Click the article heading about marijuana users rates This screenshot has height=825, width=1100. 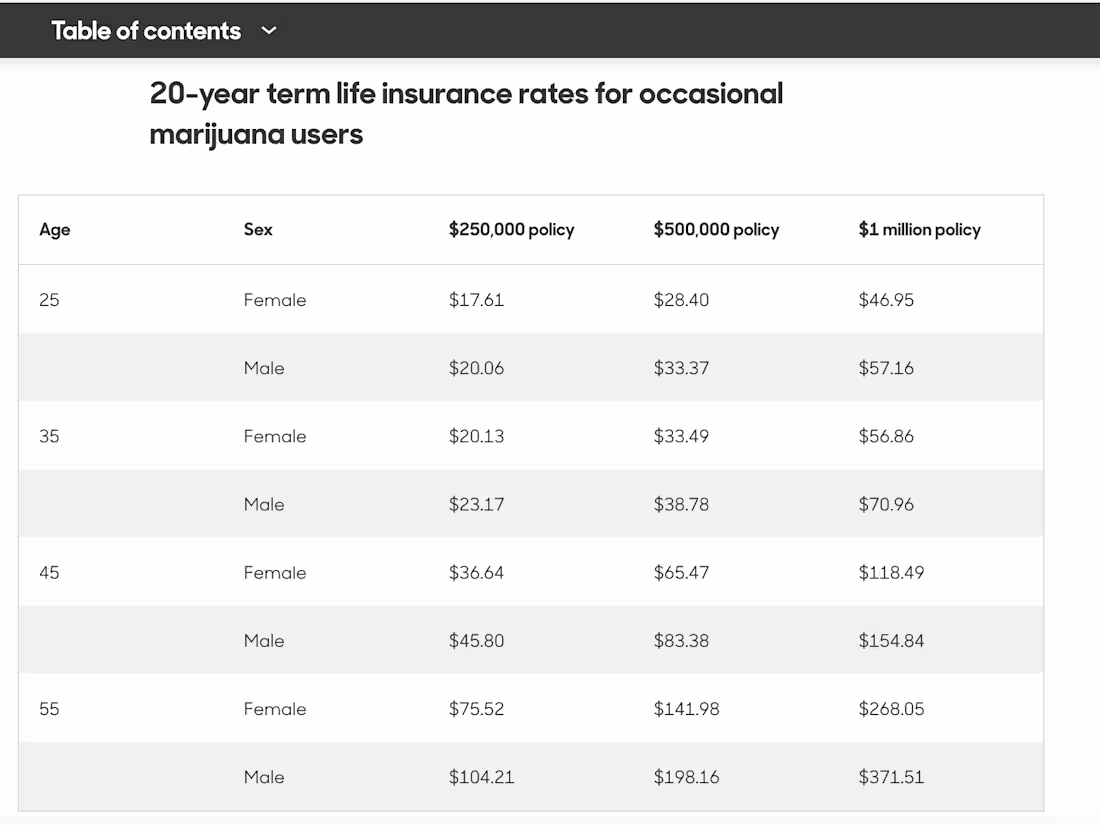[466, 113]
